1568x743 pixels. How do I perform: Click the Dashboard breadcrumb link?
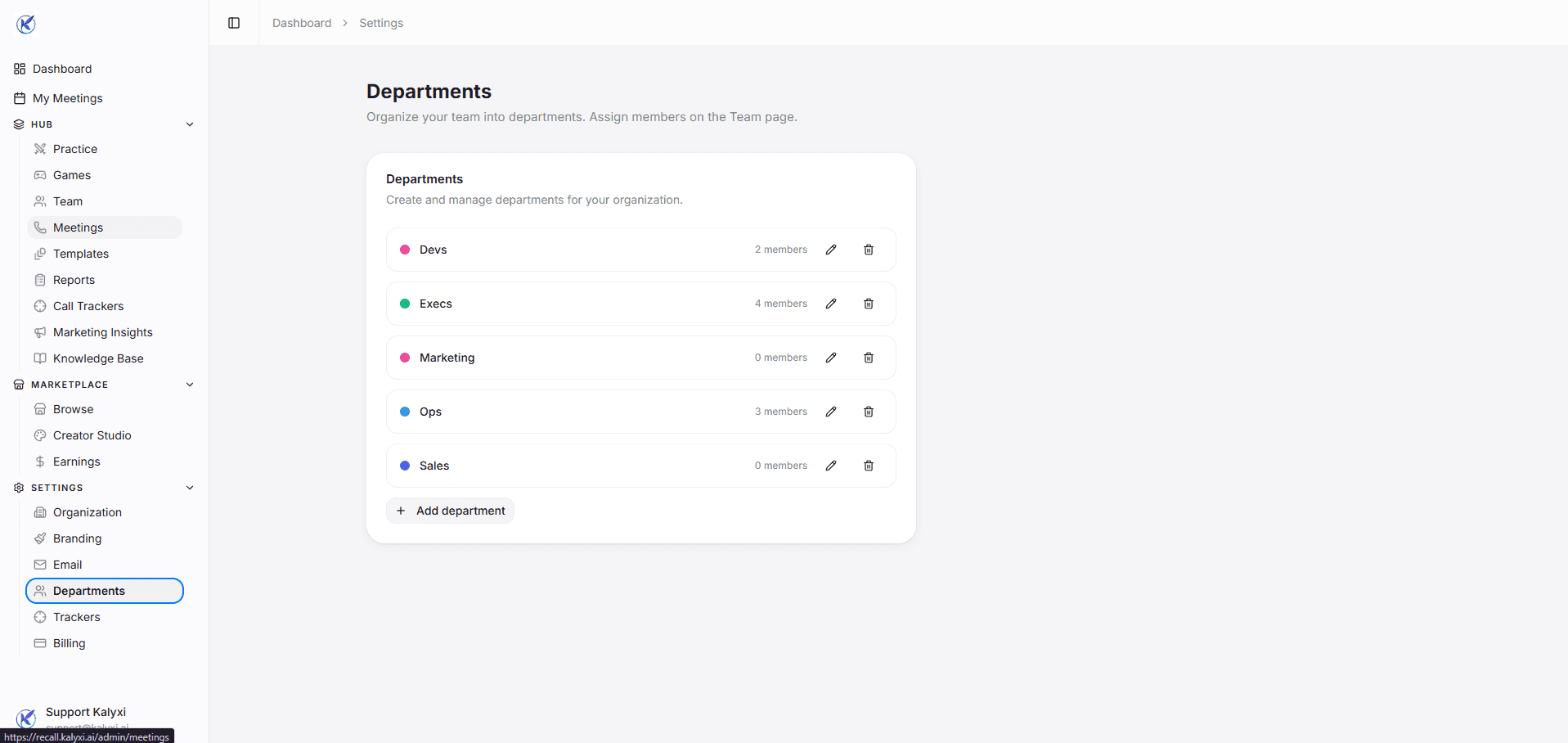[x=302, y=23]
